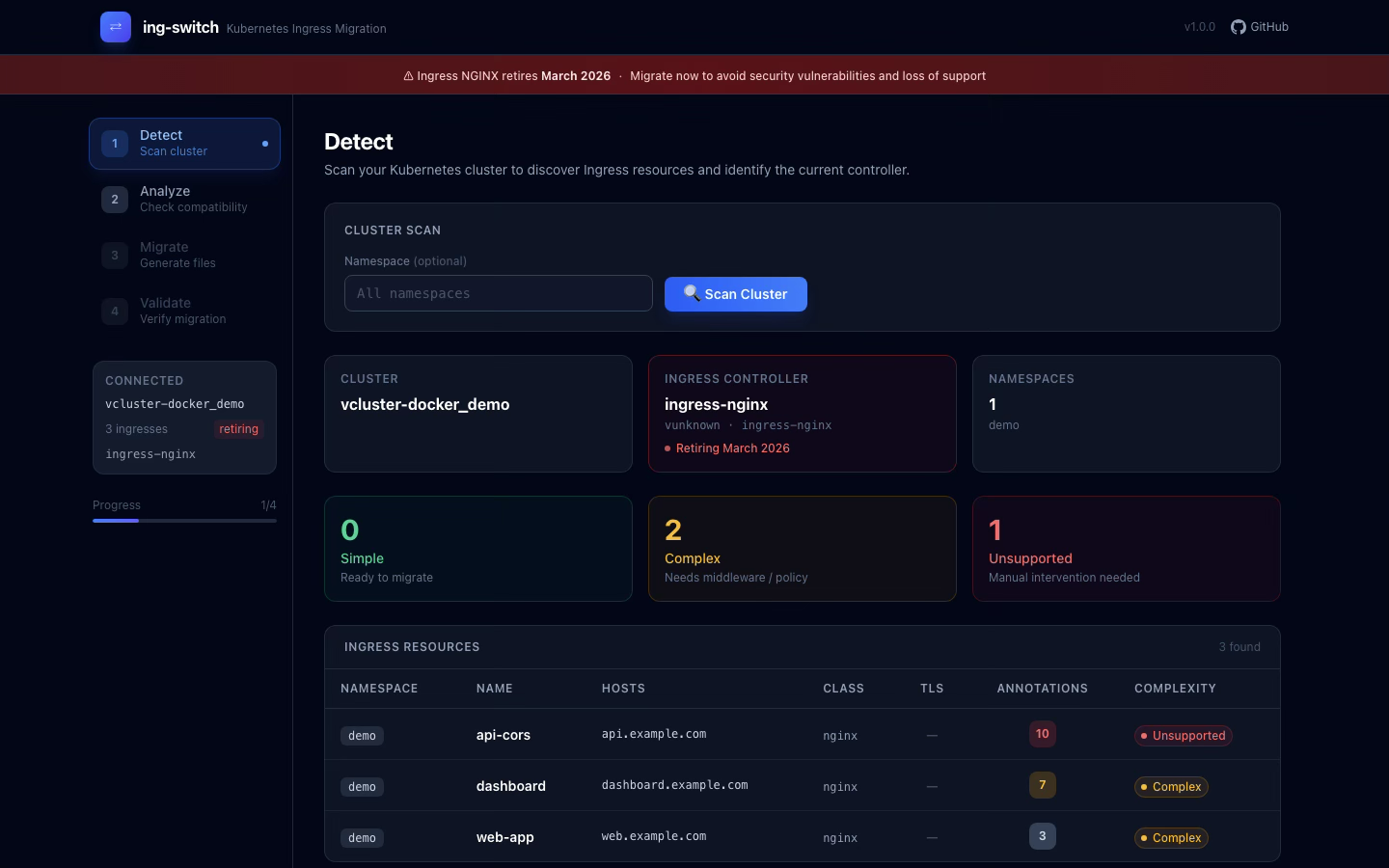1389x868 pixels.
Task: Click step number 3 badge
Action: point(115,256)
